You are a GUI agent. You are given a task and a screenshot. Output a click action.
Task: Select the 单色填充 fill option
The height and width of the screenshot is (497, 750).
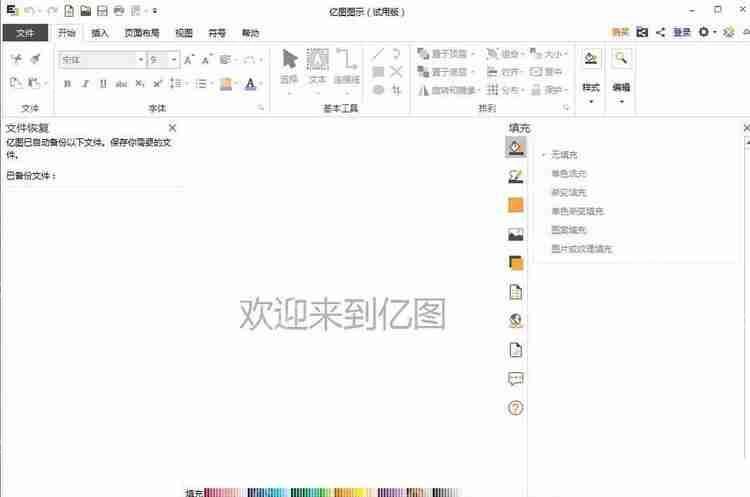coord(569,173)
